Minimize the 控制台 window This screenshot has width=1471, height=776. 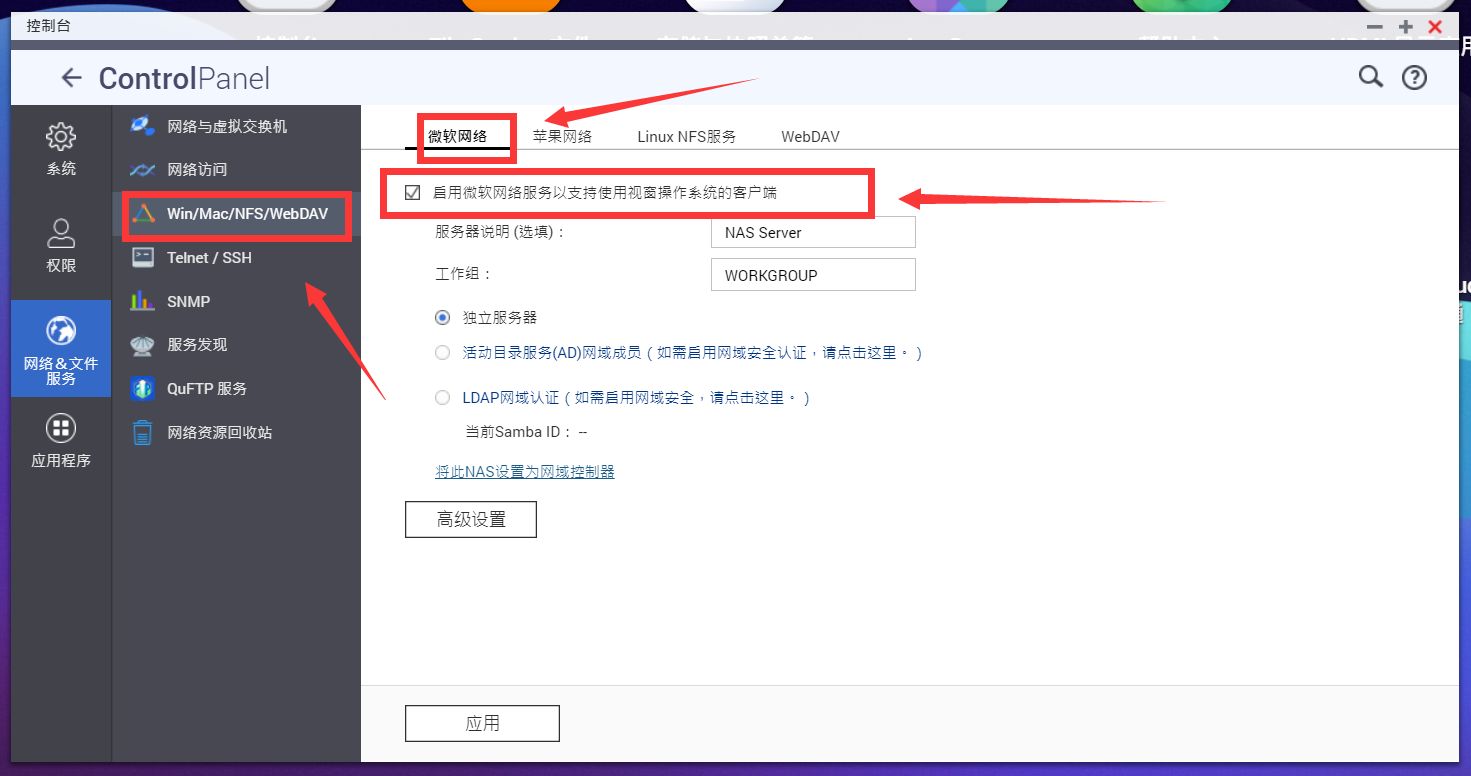point(1376,27)
